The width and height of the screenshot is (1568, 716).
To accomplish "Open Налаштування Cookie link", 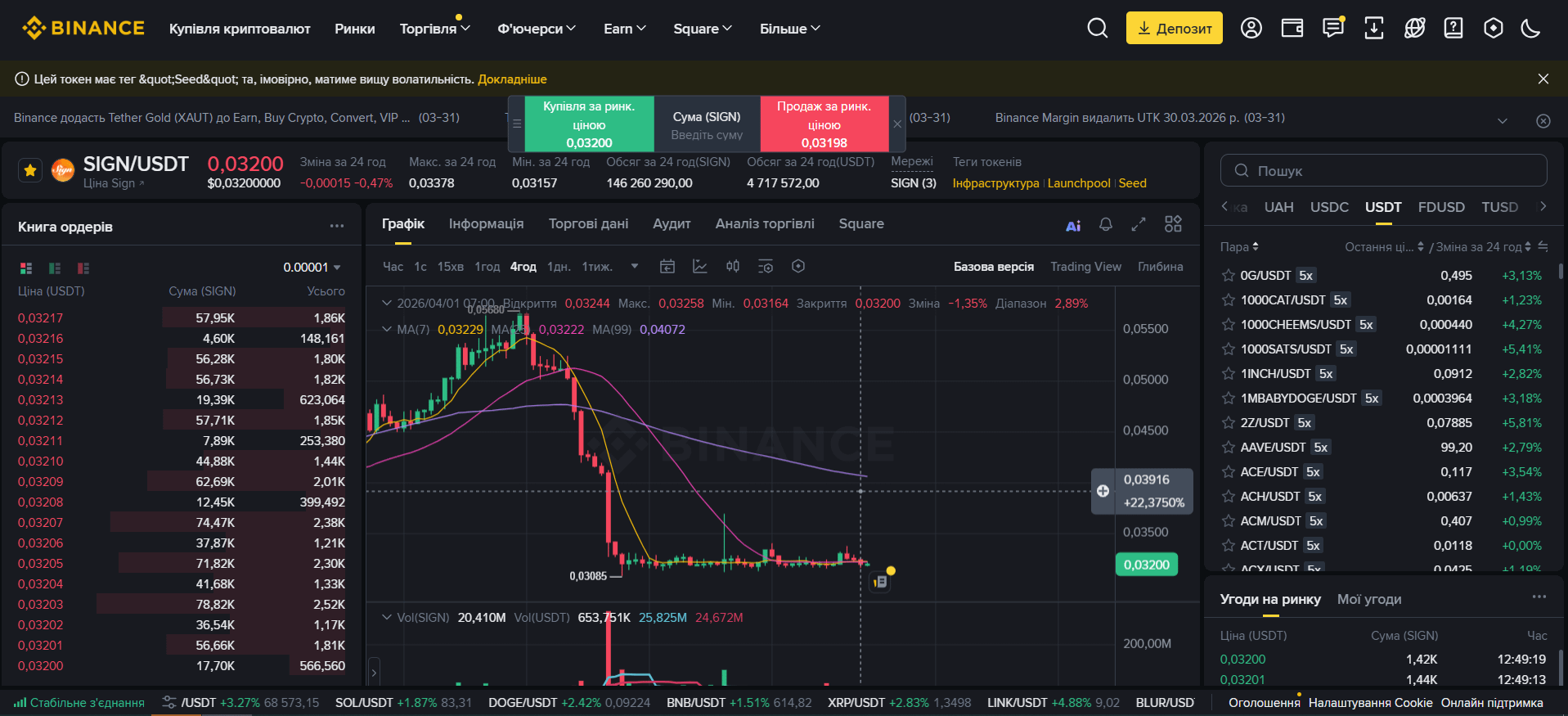I will click(1370, 703).
